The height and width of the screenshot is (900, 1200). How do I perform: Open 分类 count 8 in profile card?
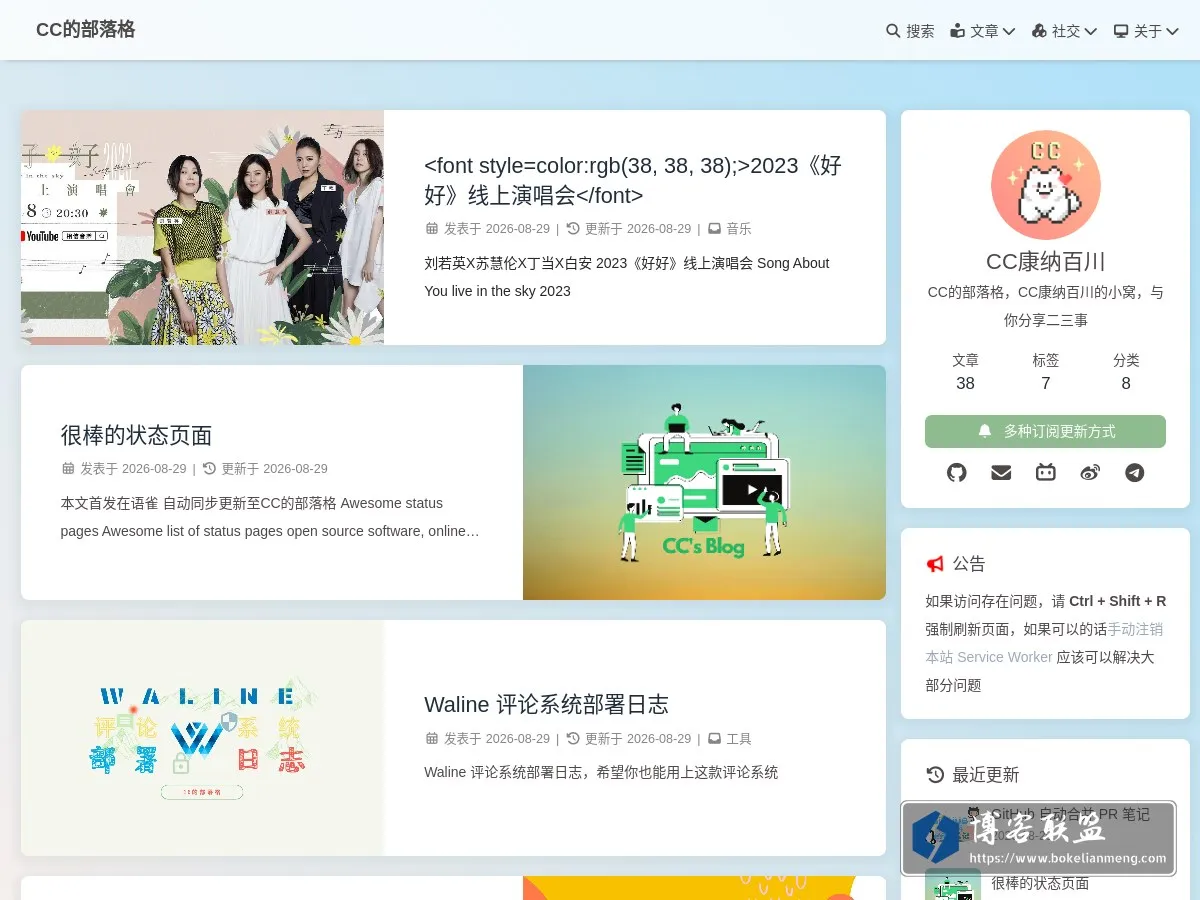click(1126, 371)
